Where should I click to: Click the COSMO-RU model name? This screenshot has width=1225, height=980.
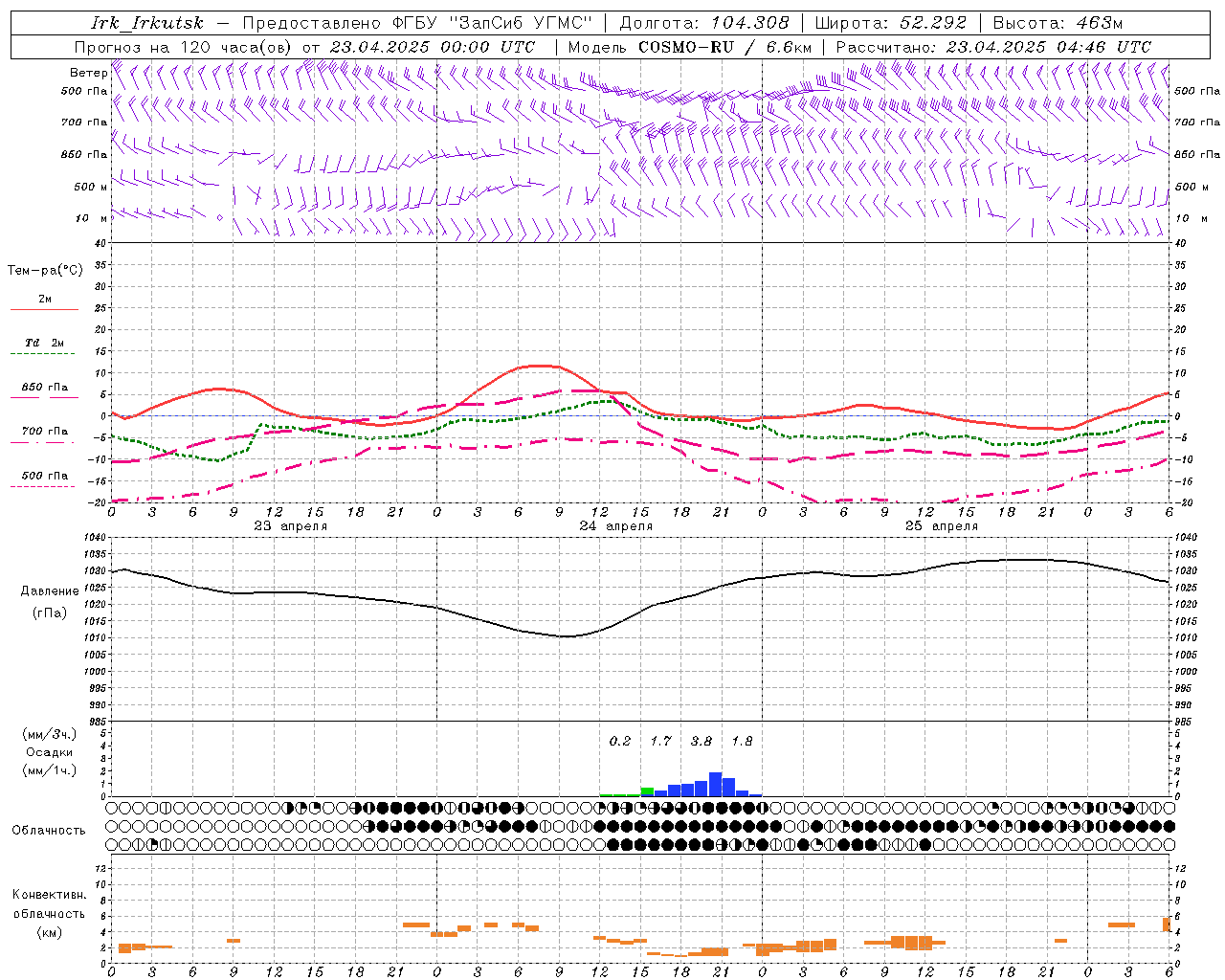tap(685, 47)
